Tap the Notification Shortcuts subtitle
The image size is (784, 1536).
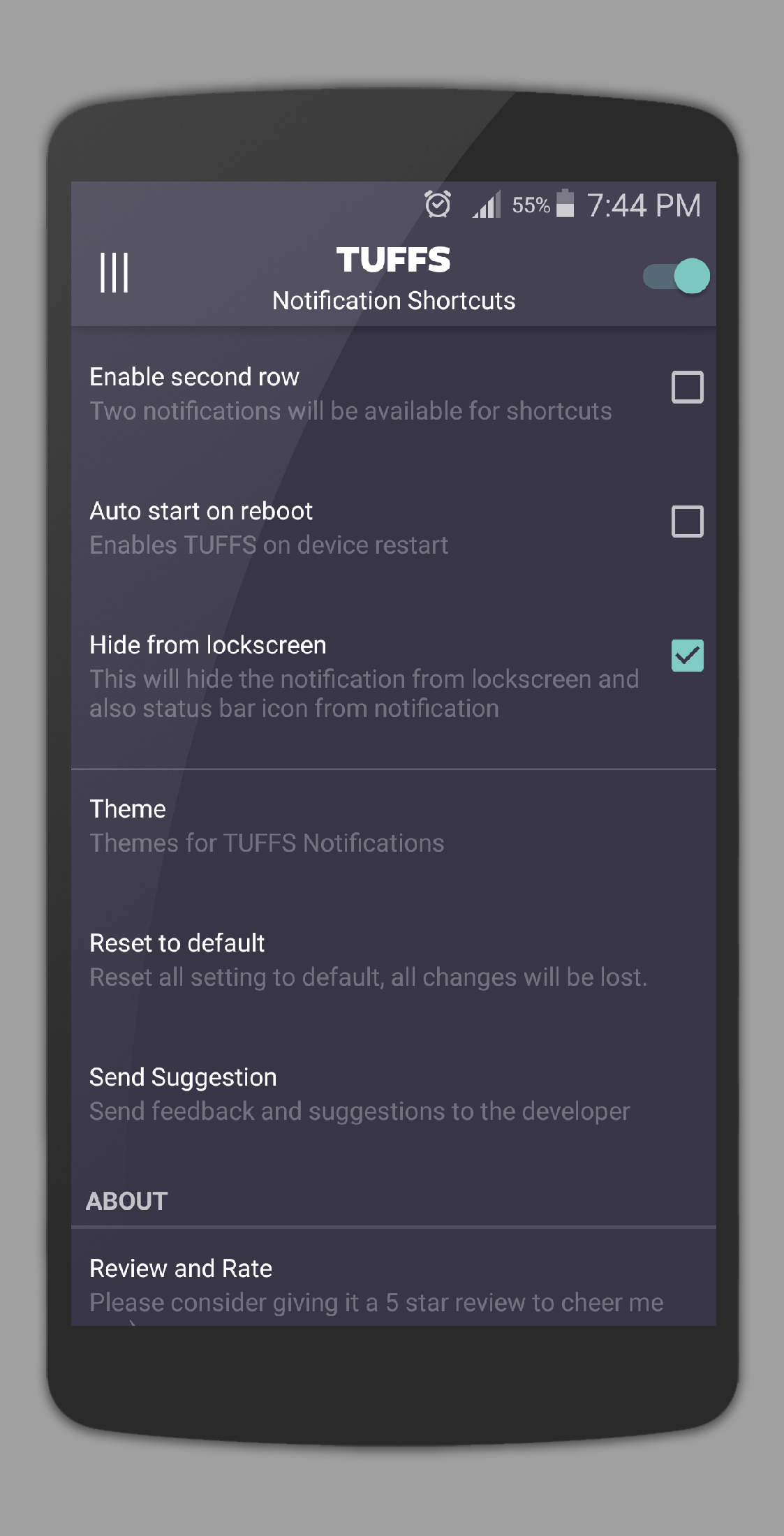coord(394,301)
